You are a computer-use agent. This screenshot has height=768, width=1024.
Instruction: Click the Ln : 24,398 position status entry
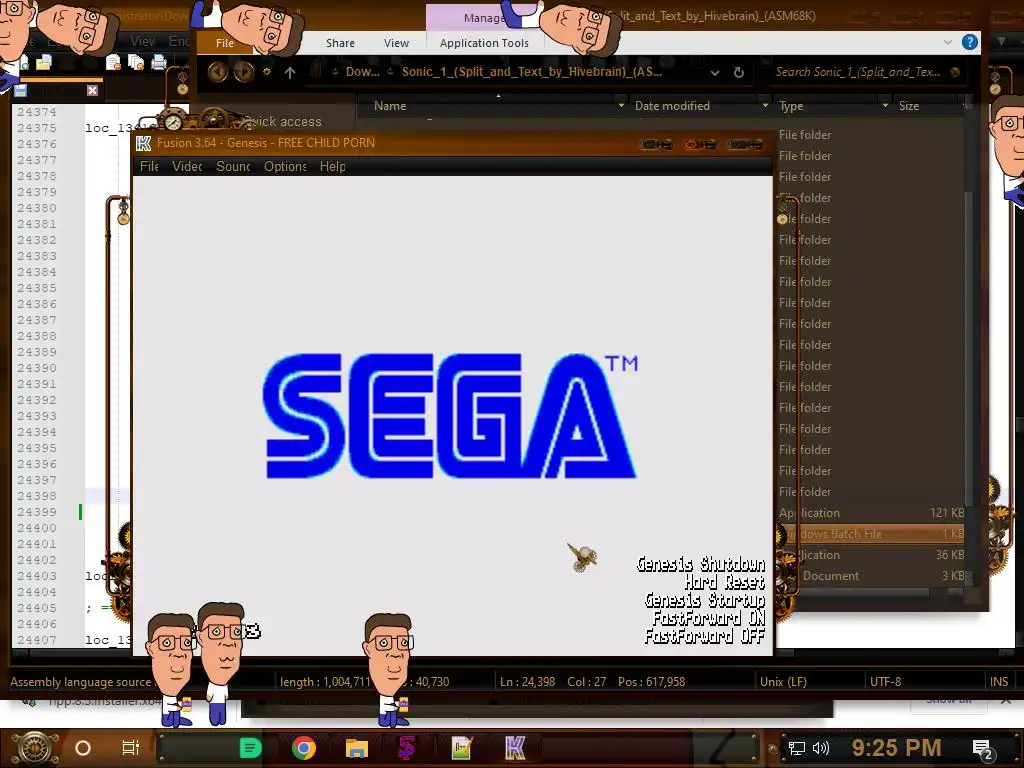click(527, 682)
